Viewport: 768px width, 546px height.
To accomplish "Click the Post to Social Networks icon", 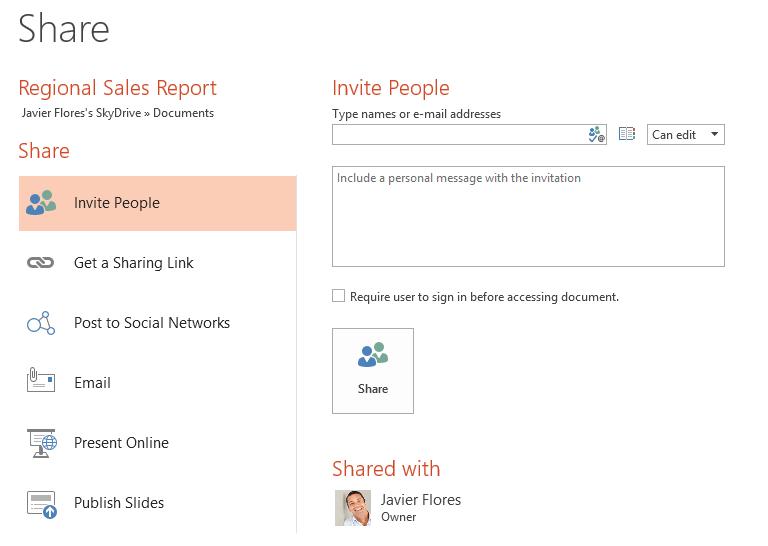I will point(40,323).
